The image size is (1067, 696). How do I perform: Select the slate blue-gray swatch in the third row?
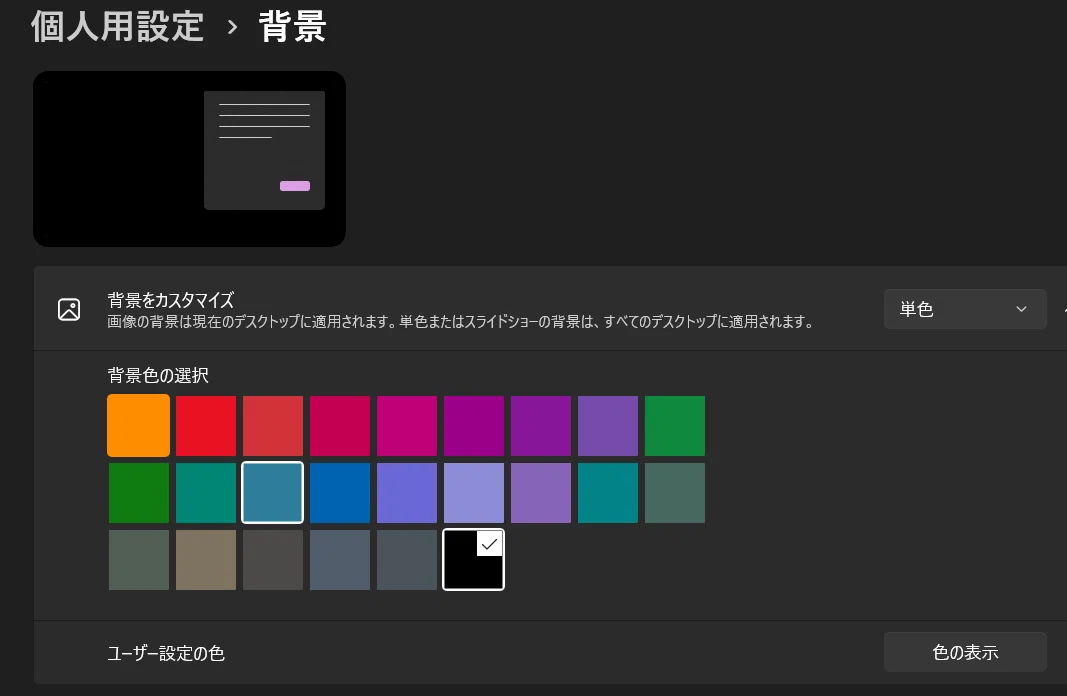click(340, 560)
